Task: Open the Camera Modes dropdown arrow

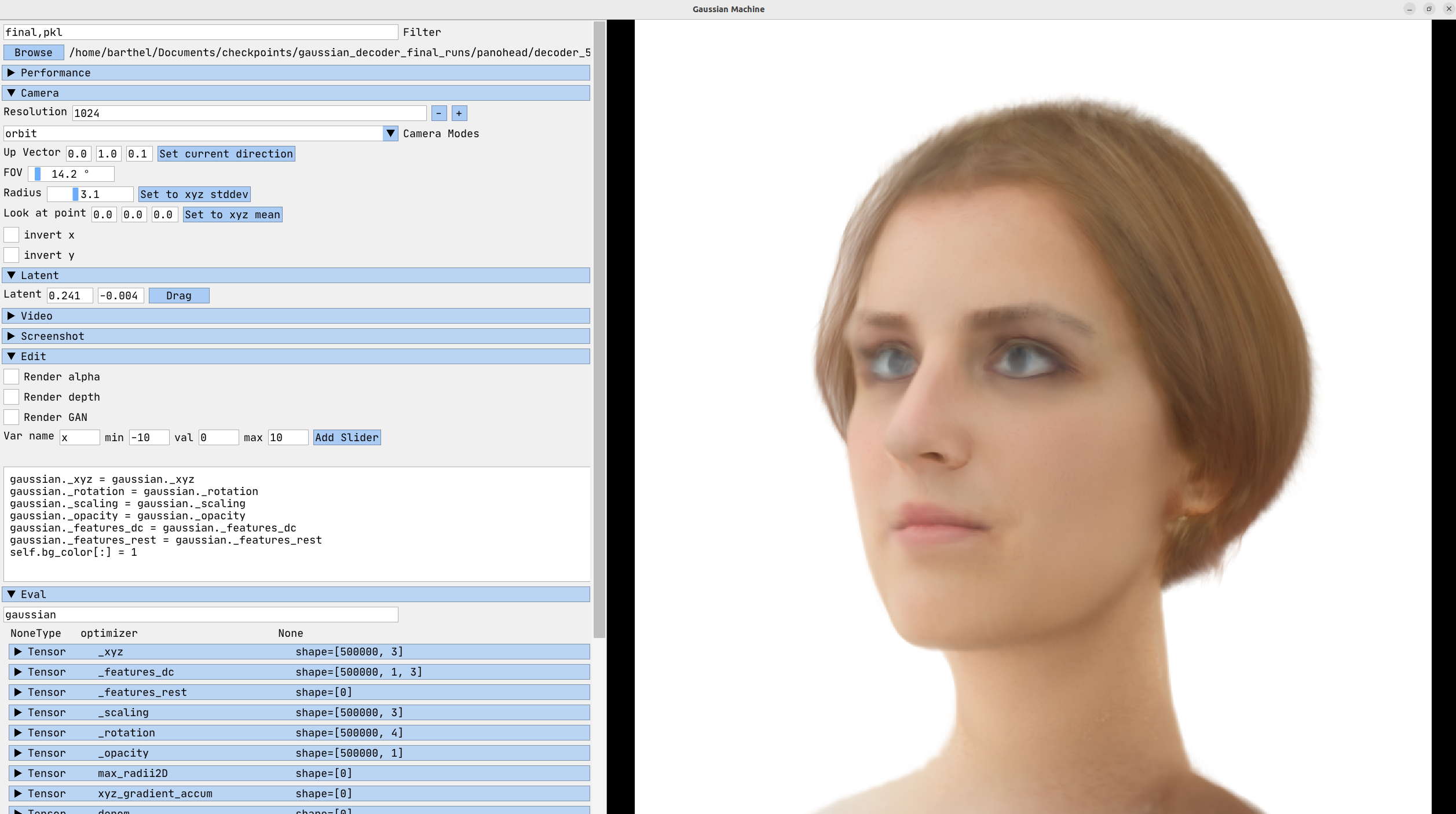Action: coord(390,134)
